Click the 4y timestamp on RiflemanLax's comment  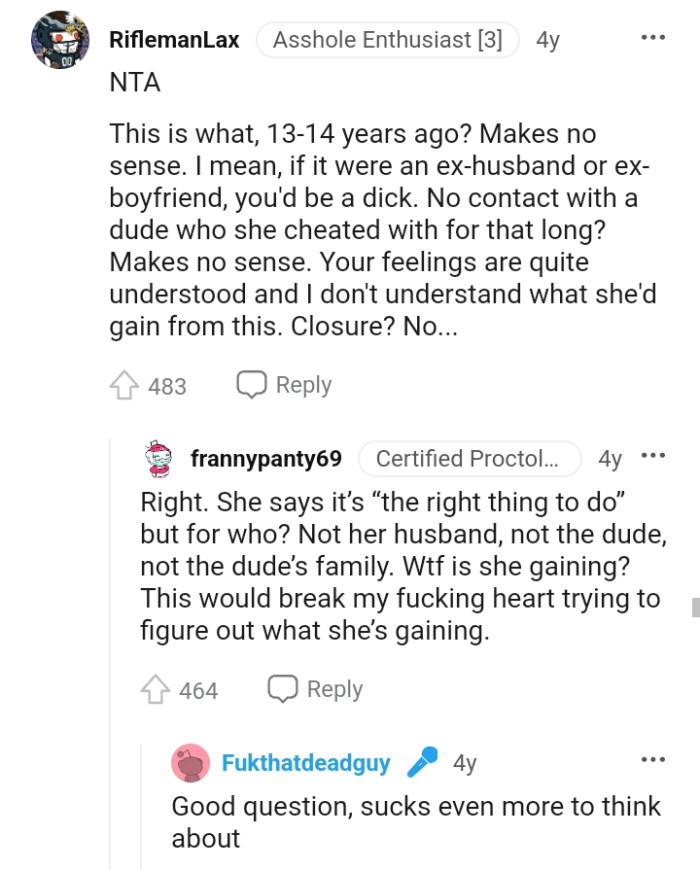tap(549, 39)
